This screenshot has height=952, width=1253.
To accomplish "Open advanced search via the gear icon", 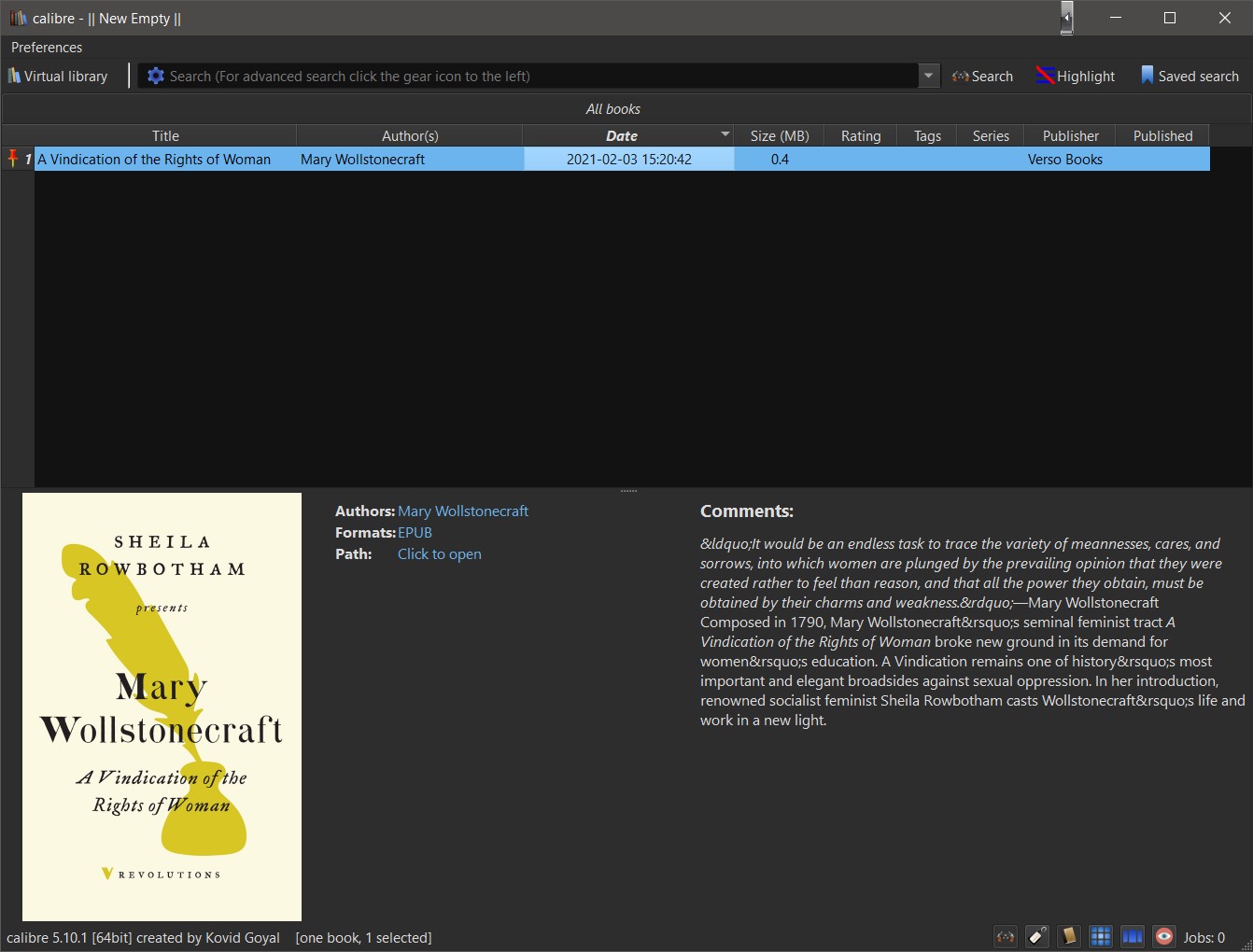I will [156, 77].
